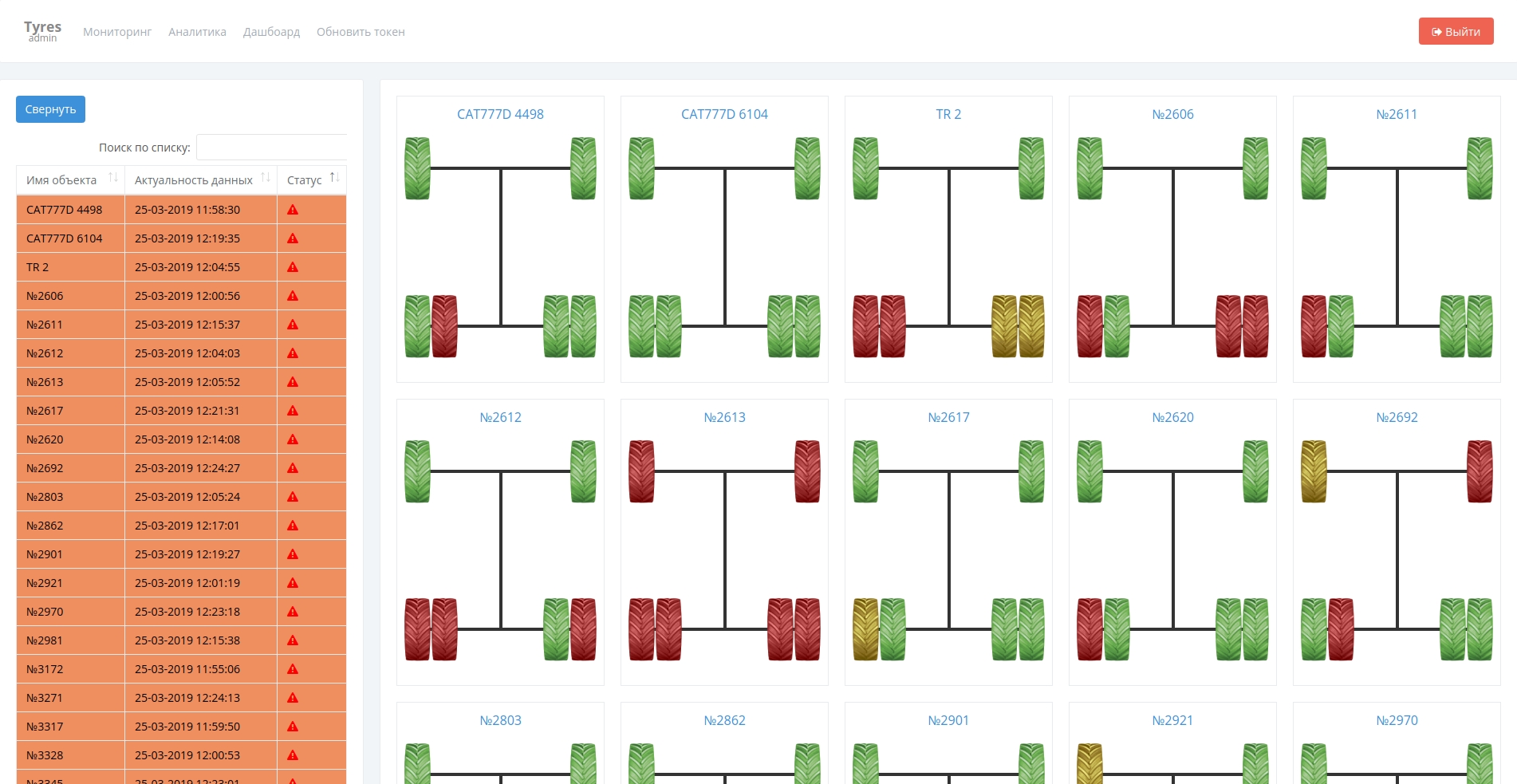Image resolution: width=1517 pixels, height=784 pixels.
Task: Click the warning icon in CAT777D 4498 row
Action: pyautogui.click(x=293, y=210)
